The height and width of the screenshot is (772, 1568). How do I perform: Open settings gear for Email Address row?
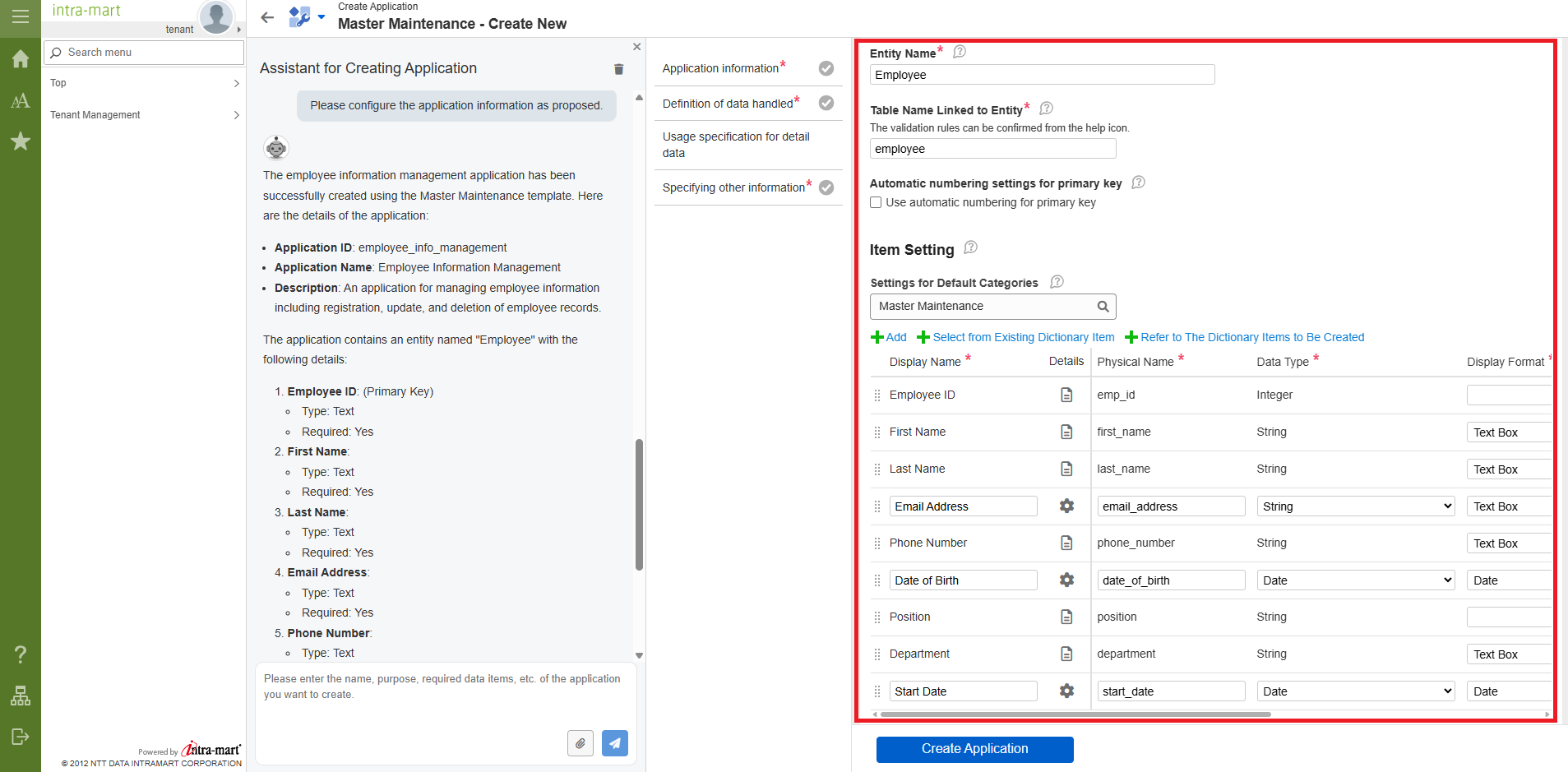point(1066,506)
